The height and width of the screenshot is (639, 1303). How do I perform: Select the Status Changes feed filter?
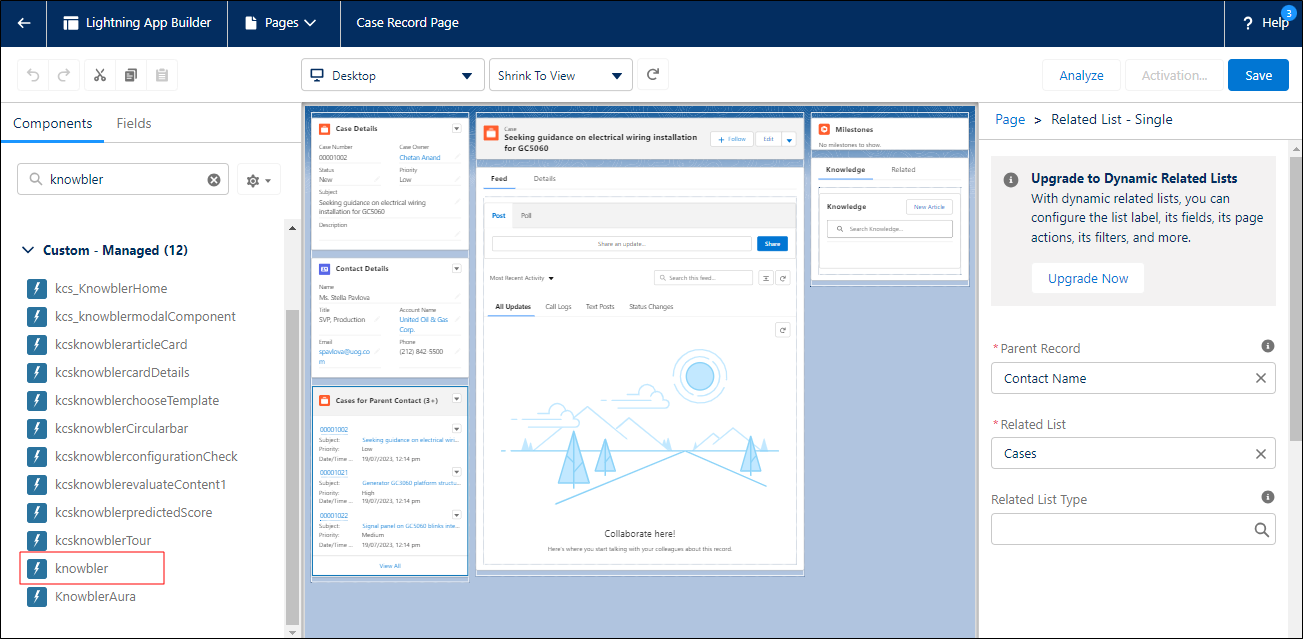pos(651,307)
